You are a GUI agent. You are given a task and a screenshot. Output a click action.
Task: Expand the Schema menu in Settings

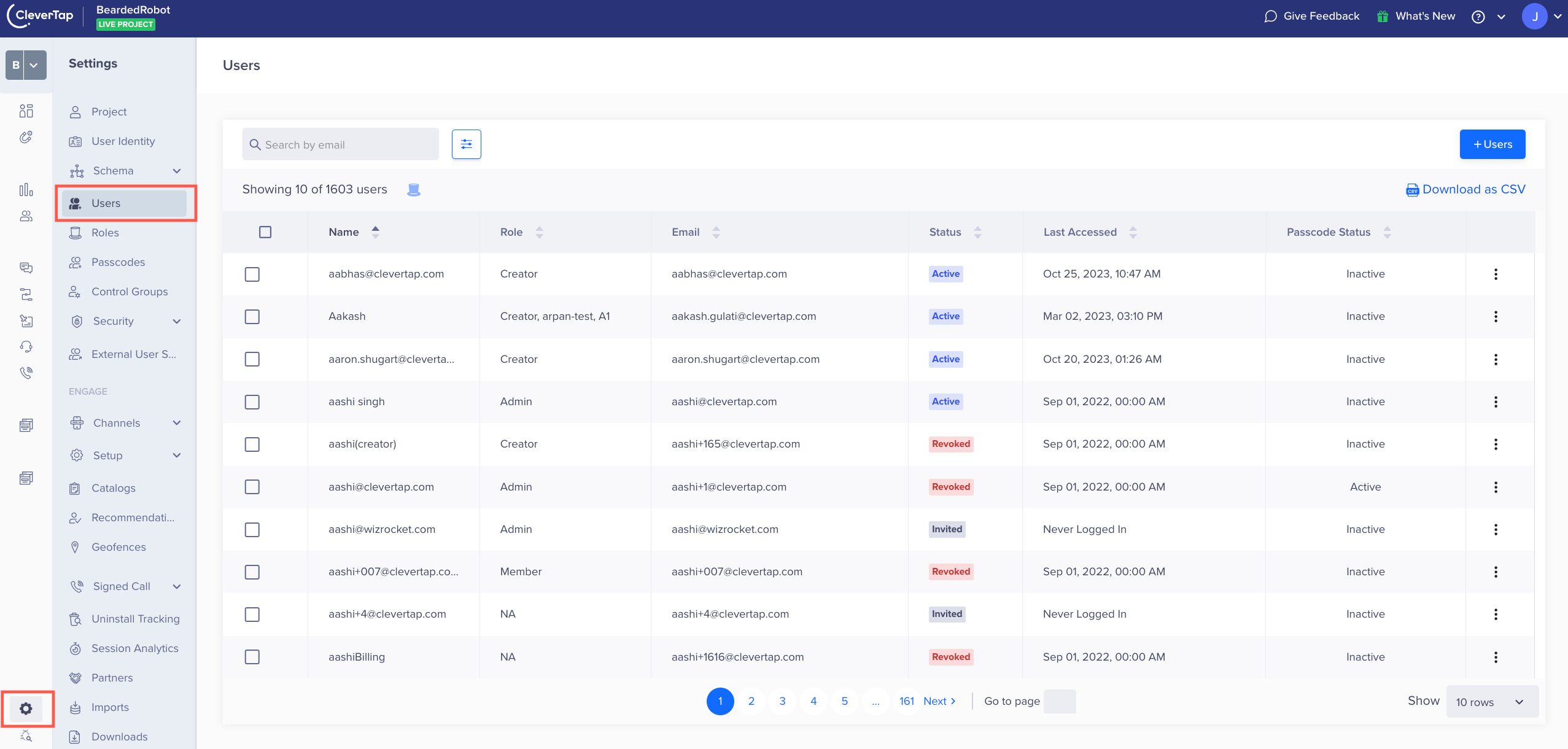[177, 171]
